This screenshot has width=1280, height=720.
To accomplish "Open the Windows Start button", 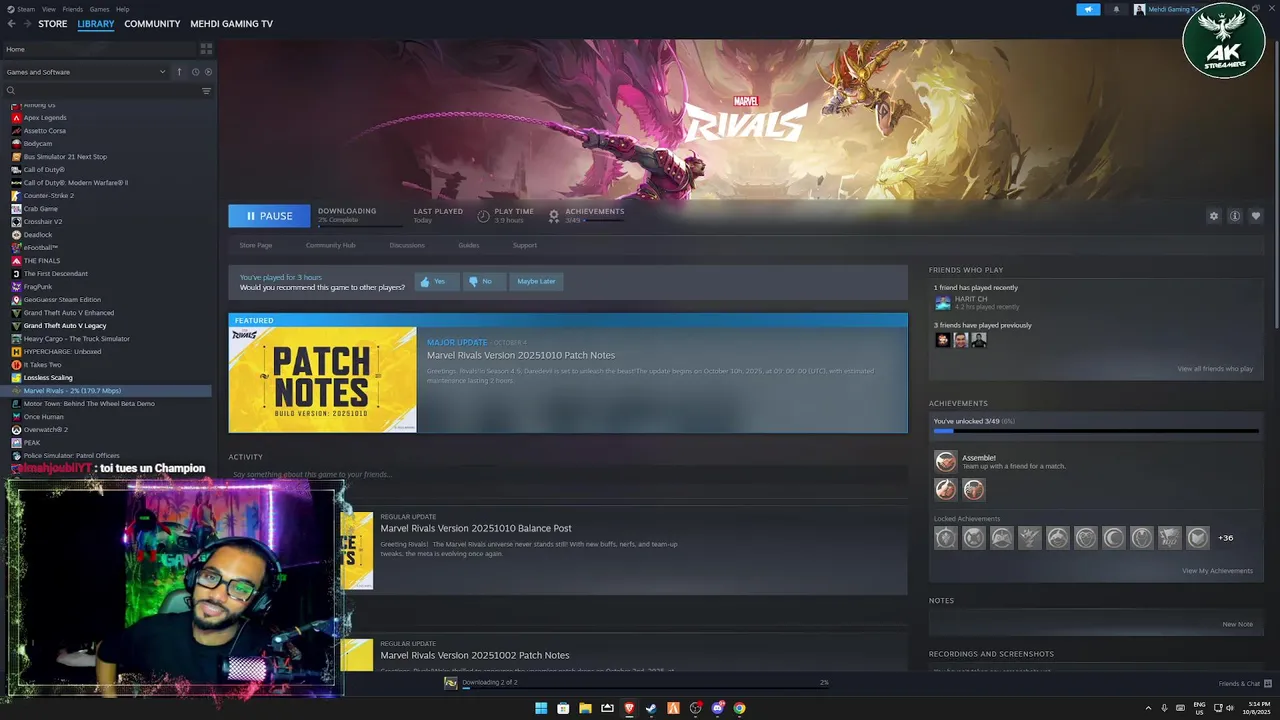I will pos(541,708).
